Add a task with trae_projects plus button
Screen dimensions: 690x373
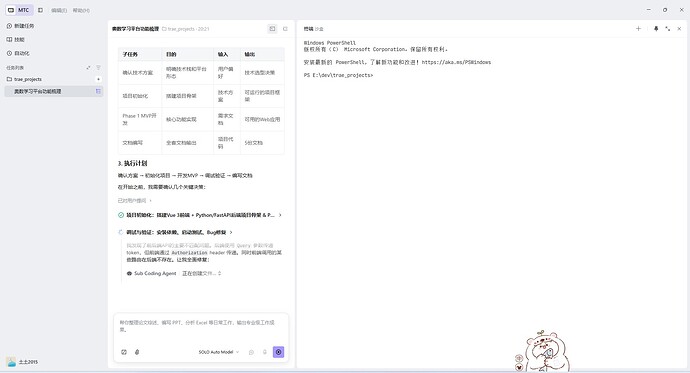point(99,79)
